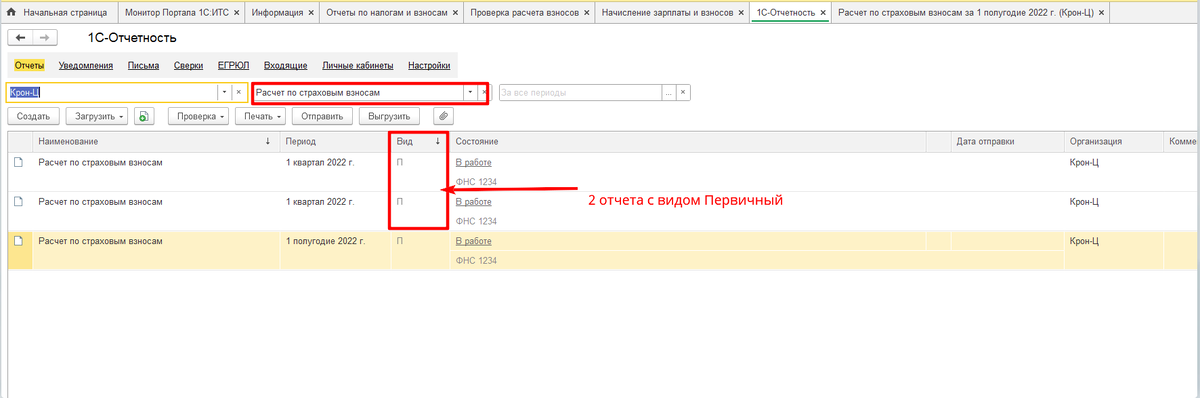Clear the period filter field
This screenshot has height=398, width=1200.
tap(684, 92)
